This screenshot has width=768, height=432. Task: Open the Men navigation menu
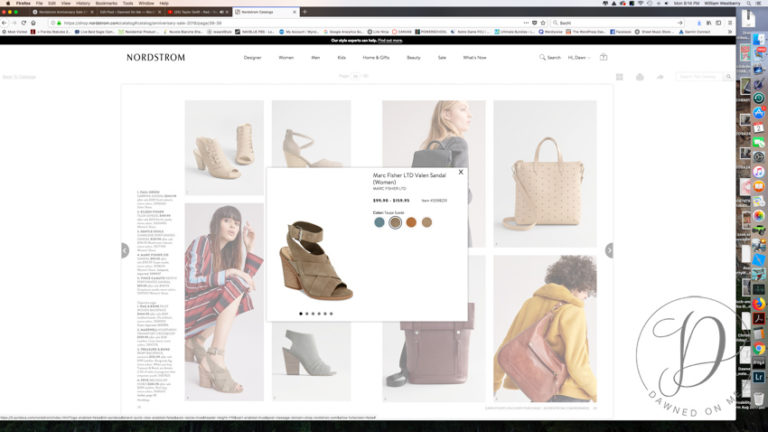[x=315, y=58]
